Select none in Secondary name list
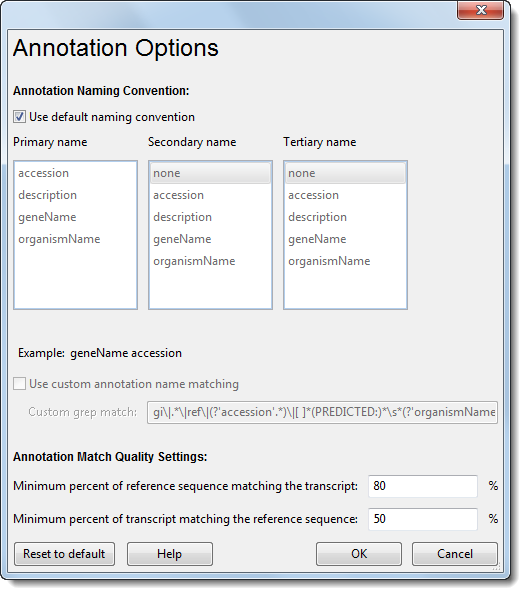526x595 pixels. click(x=210, y=173)
